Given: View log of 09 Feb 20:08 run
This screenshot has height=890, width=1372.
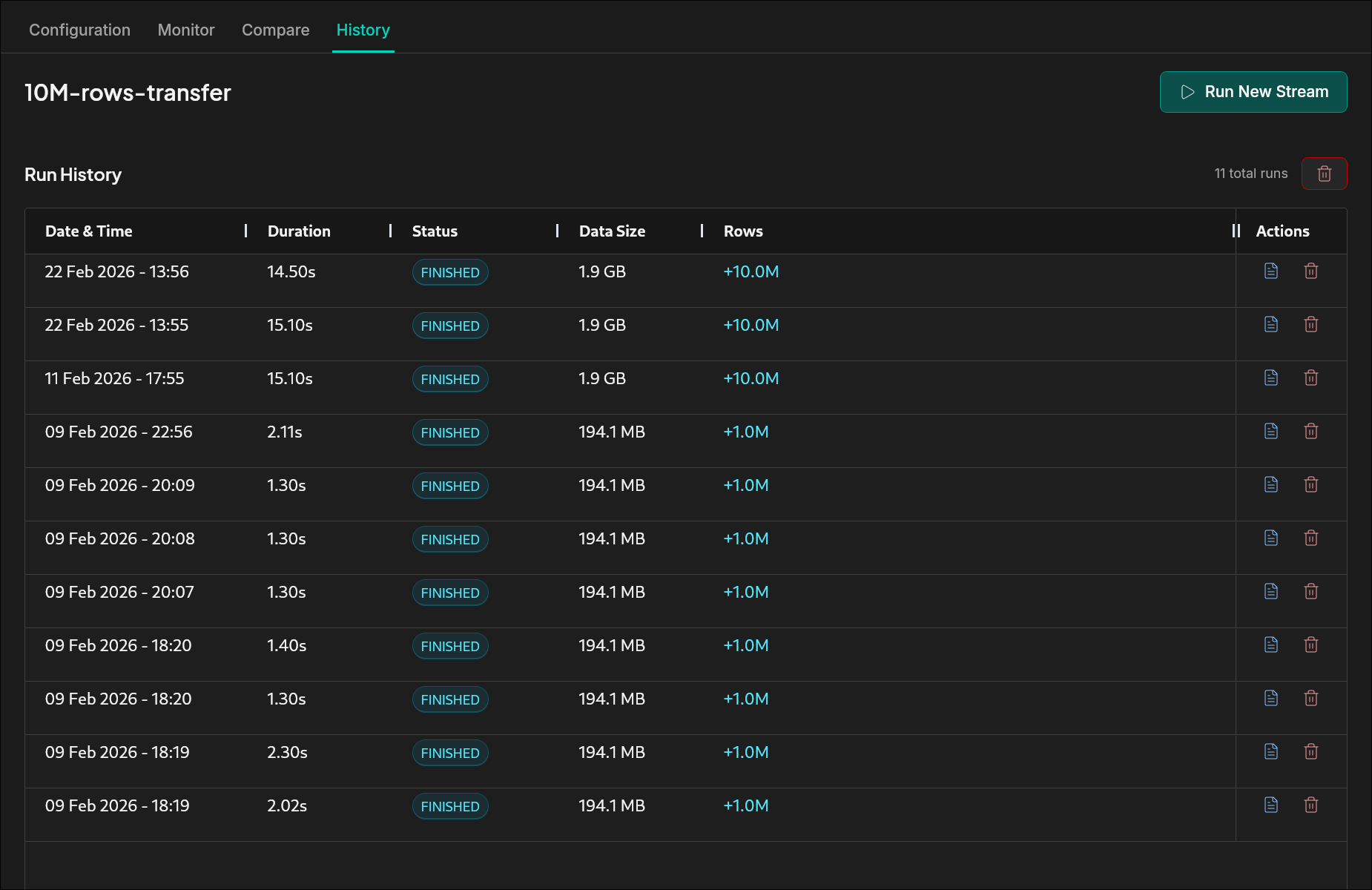Looking at the screenshot, I should (1271, 538).
